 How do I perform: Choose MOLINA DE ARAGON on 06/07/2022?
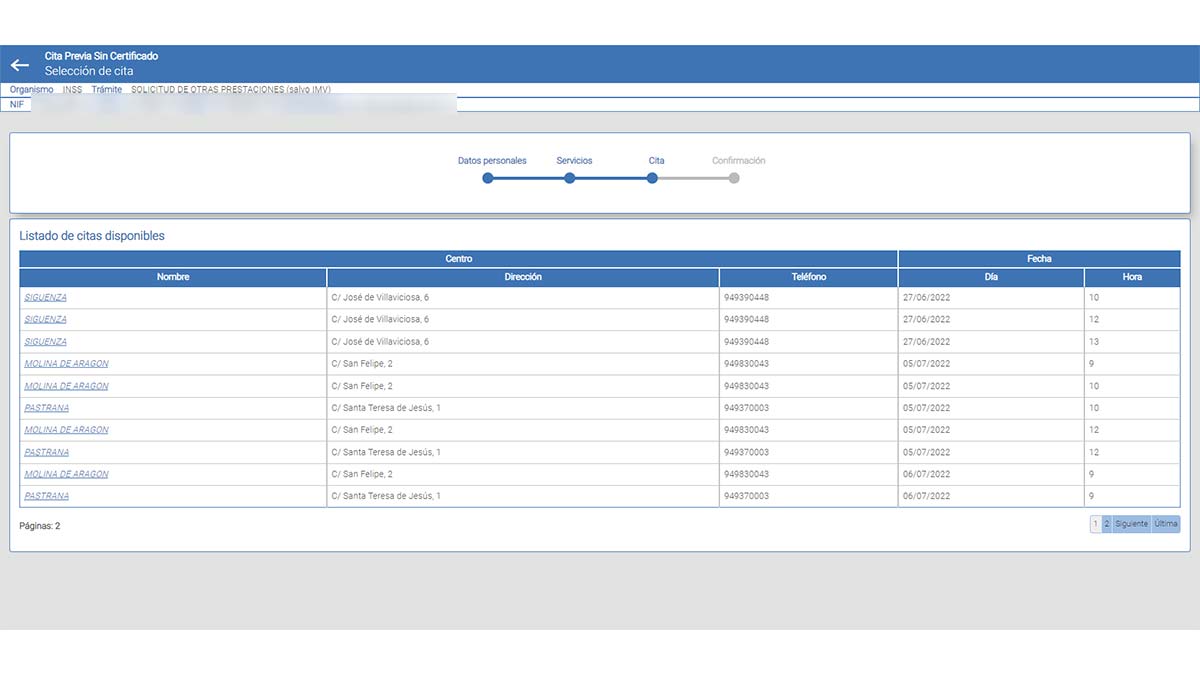[66, 474]
